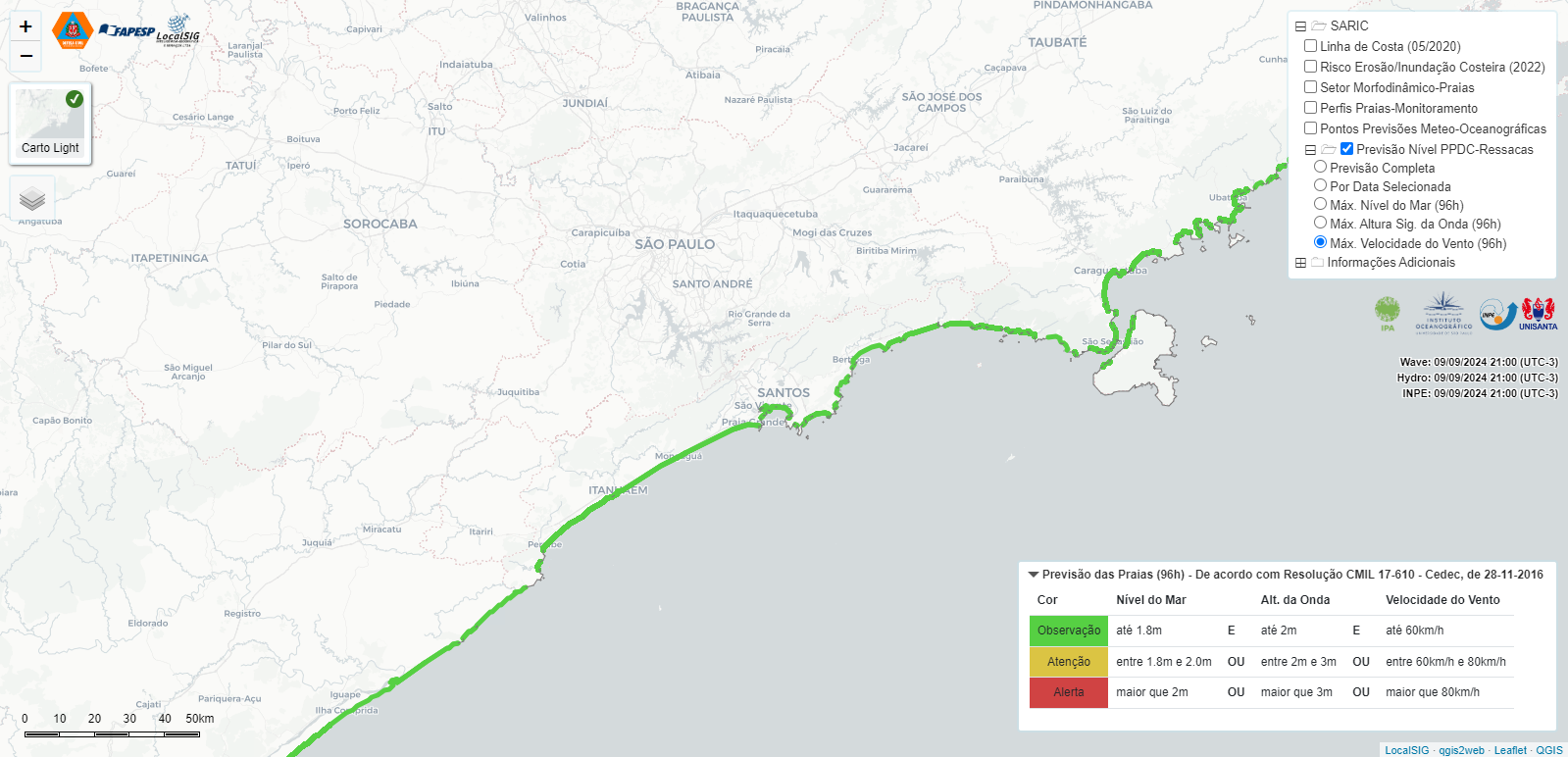The height and width of the screenshot is (757, 1568).
Task: Select Máx. Altura Sig. da Onda option
Action: tap(1320, 224)
